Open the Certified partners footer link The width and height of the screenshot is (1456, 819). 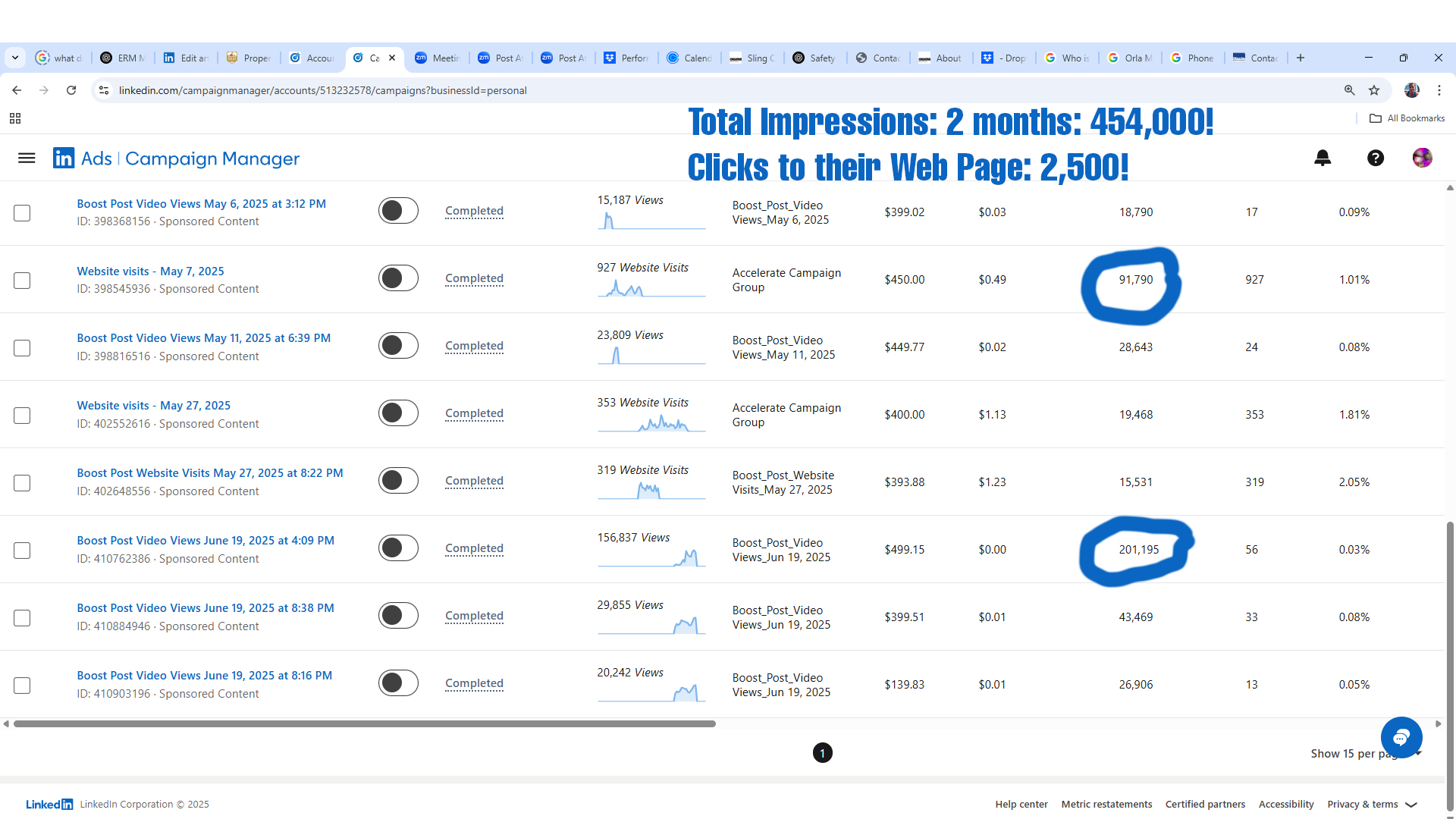click(1205, 805)
